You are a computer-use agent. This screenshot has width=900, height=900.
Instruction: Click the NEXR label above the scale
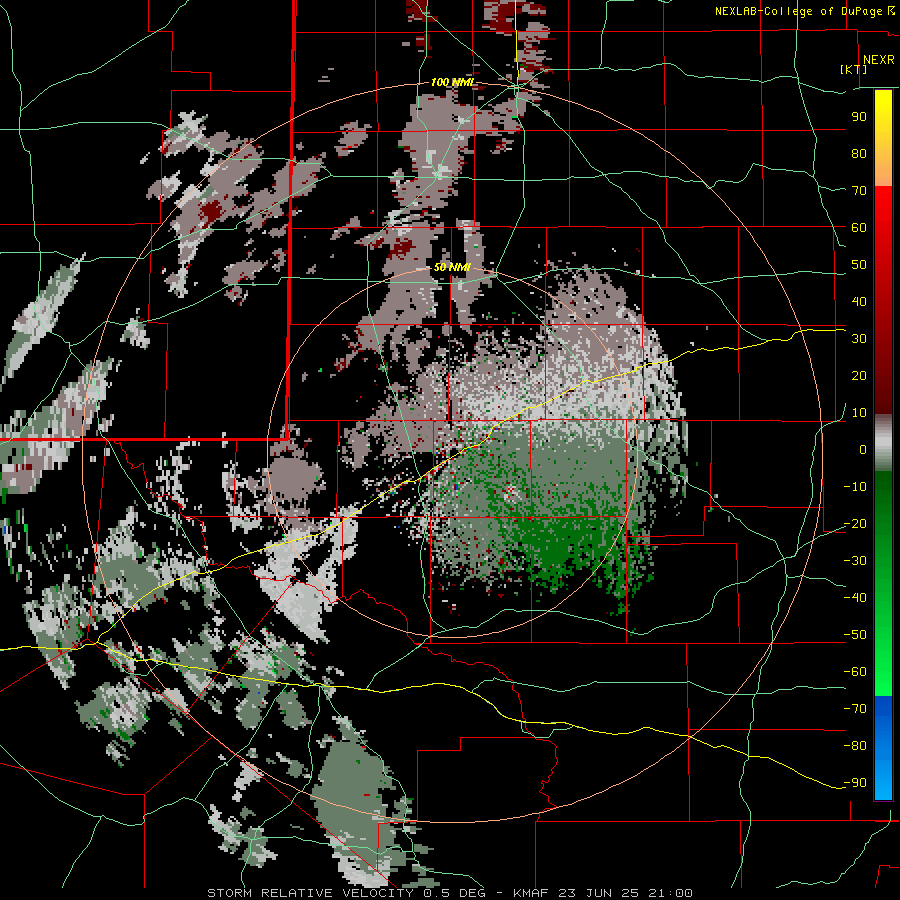click(879, 60)
